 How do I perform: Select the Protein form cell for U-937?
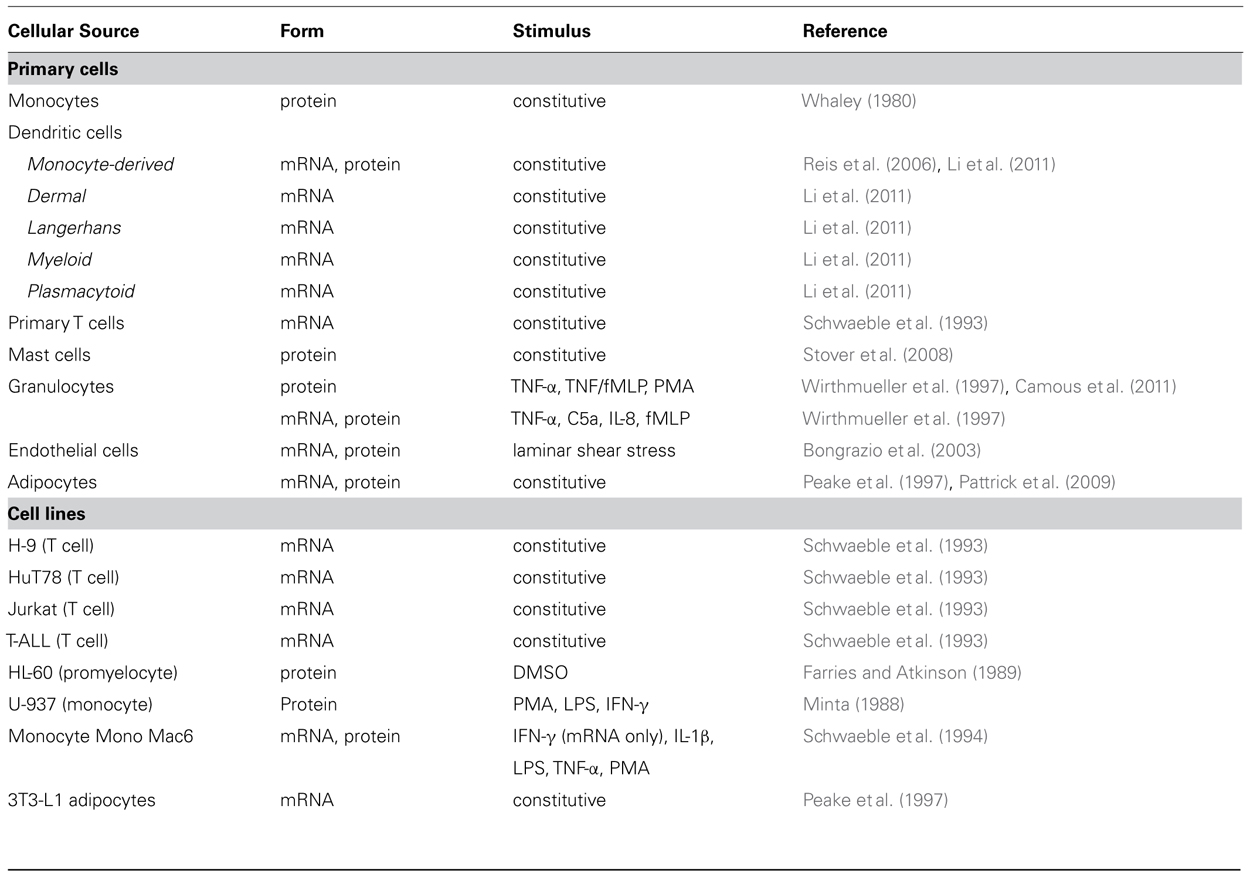tap(308, 705)
